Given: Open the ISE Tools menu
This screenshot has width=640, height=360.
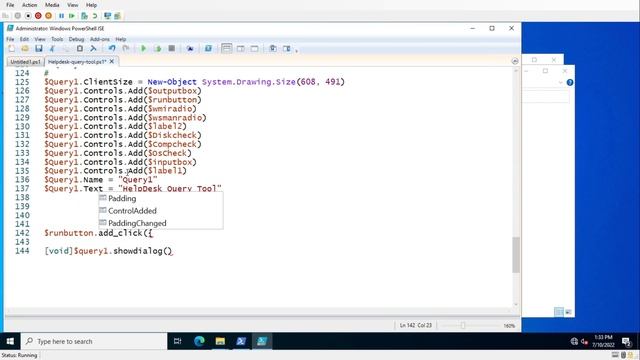Looking at the screenshot, I should (x=57, y=39).
